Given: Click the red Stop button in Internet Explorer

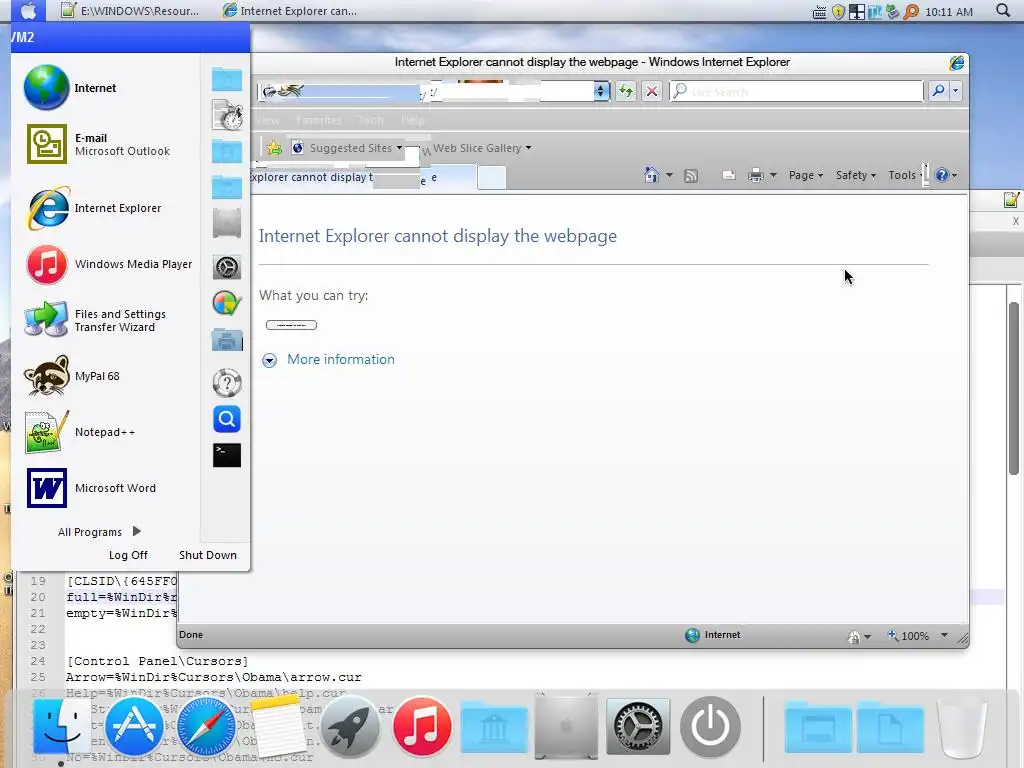Looking at the screenshot, I should (652, 91).
